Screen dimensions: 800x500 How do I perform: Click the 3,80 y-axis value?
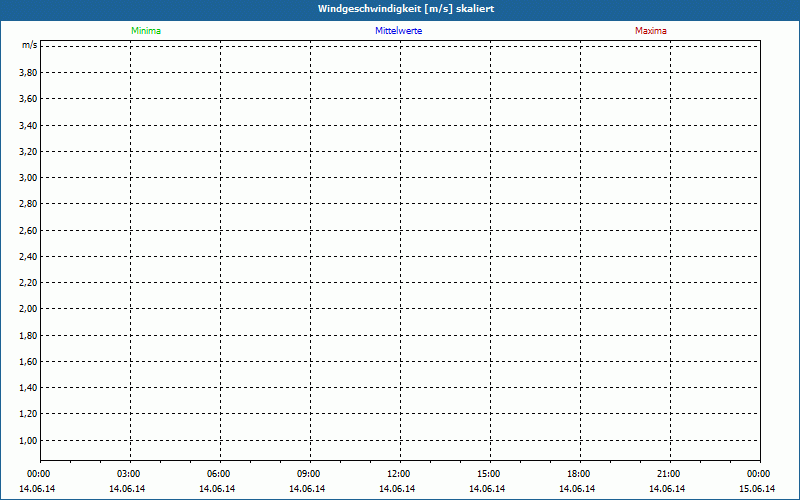[28, 73]
